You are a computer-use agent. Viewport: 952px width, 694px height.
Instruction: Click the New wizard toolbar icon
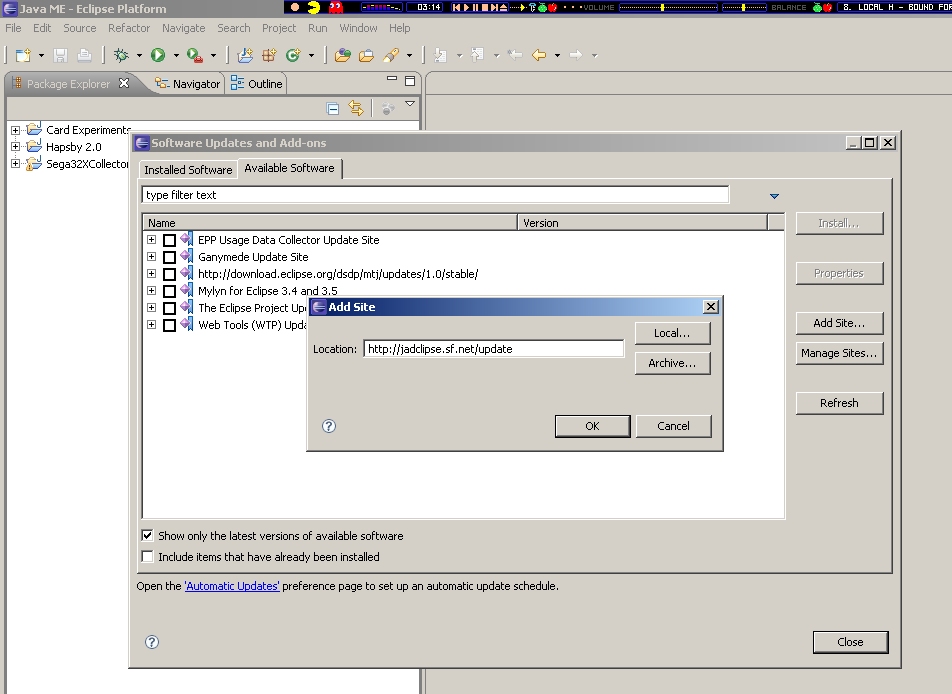(23, 55)
